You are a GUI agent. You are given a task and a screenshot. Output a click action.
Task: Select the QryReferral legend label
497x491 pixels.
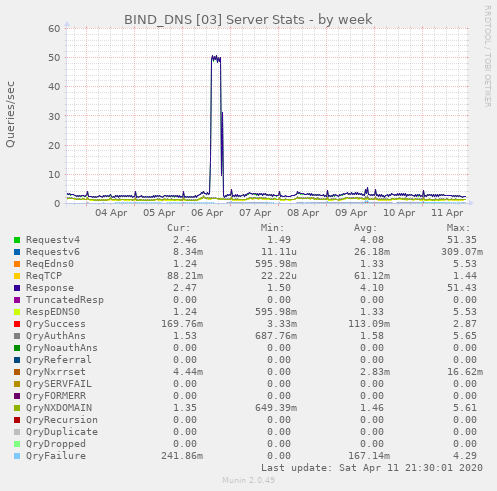(59, 360)
